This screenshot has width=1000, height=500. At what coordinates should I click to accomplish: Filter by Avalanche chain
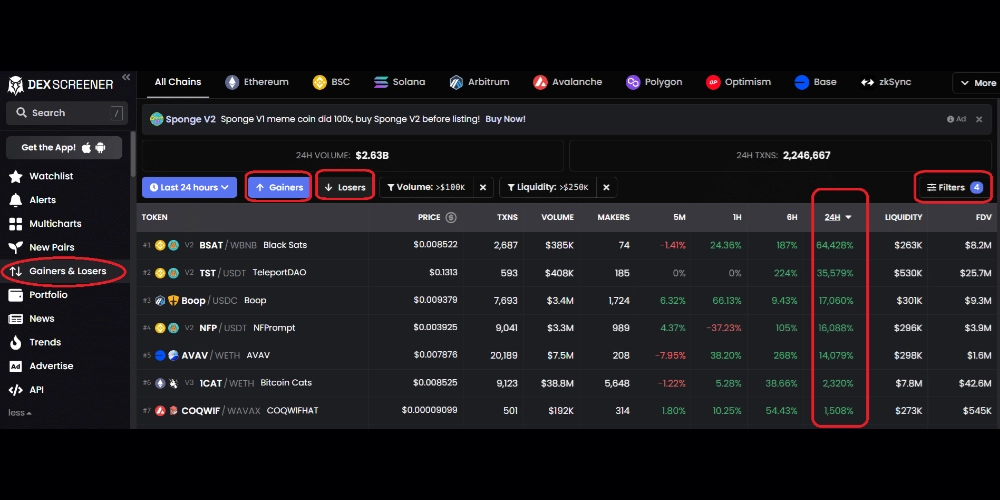tap(568, 82)
